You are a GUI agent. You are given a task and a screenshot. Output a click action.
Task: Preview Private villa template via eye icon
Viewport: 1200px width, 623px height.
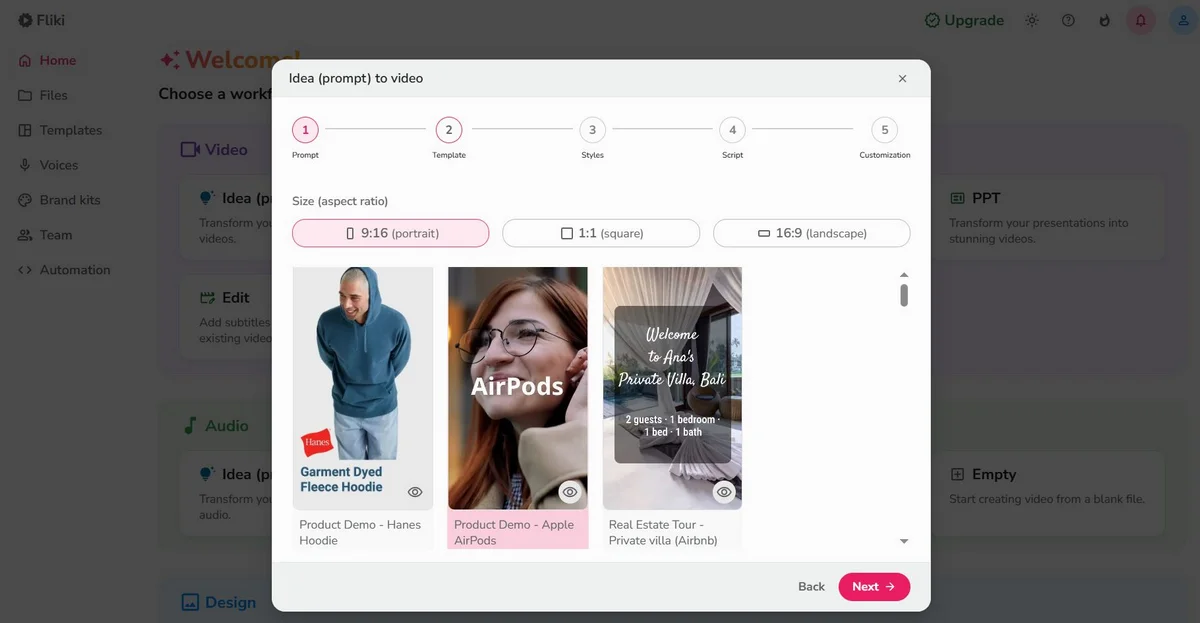[x=725, y=492]
